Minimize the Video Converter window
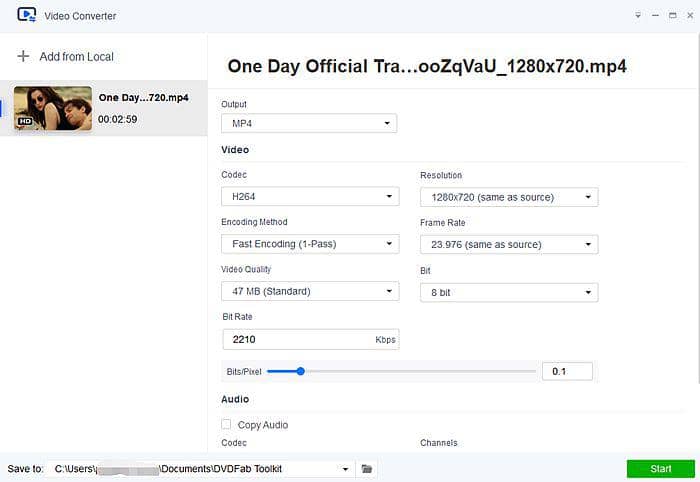This screenshot has width=700, height=482. point(655,16)
